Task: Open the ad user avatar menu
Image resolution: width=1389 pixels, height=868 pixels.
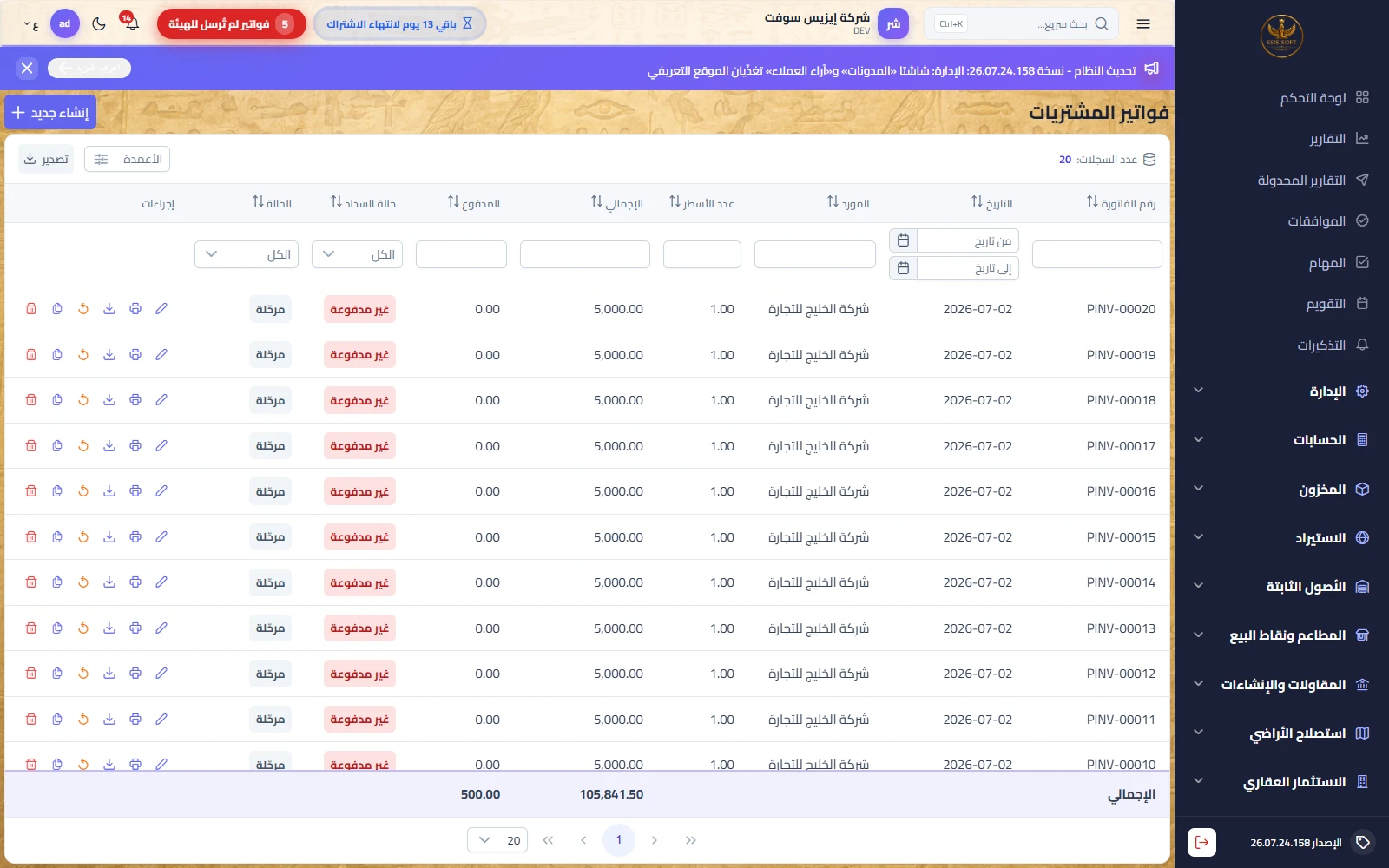Action: coord(65,24)
